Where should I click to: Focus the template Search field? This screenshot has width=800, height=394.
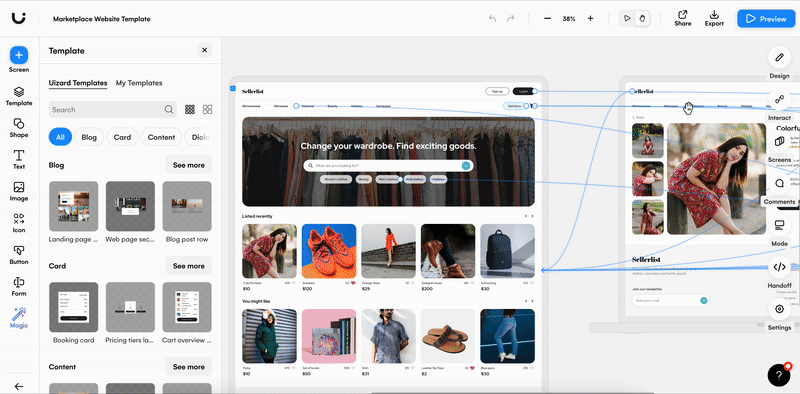tap(113, 109)
